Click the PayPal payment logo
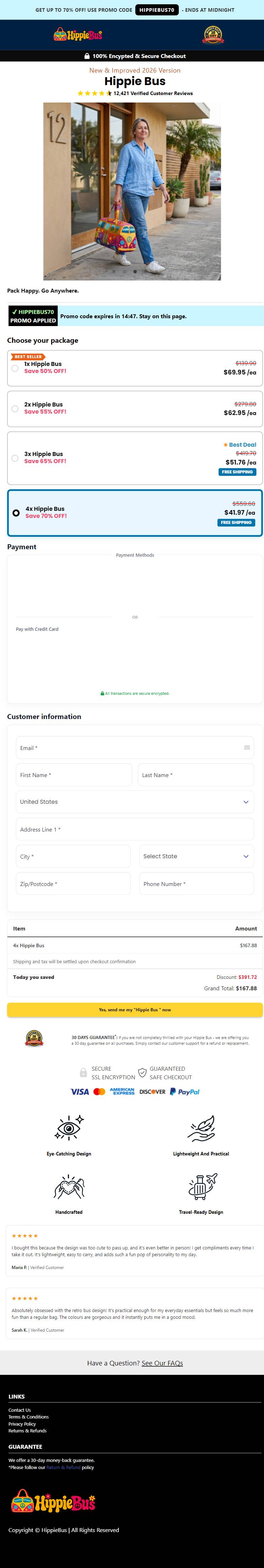This screenshot has width=264, height=1568. click(184, 1091)
